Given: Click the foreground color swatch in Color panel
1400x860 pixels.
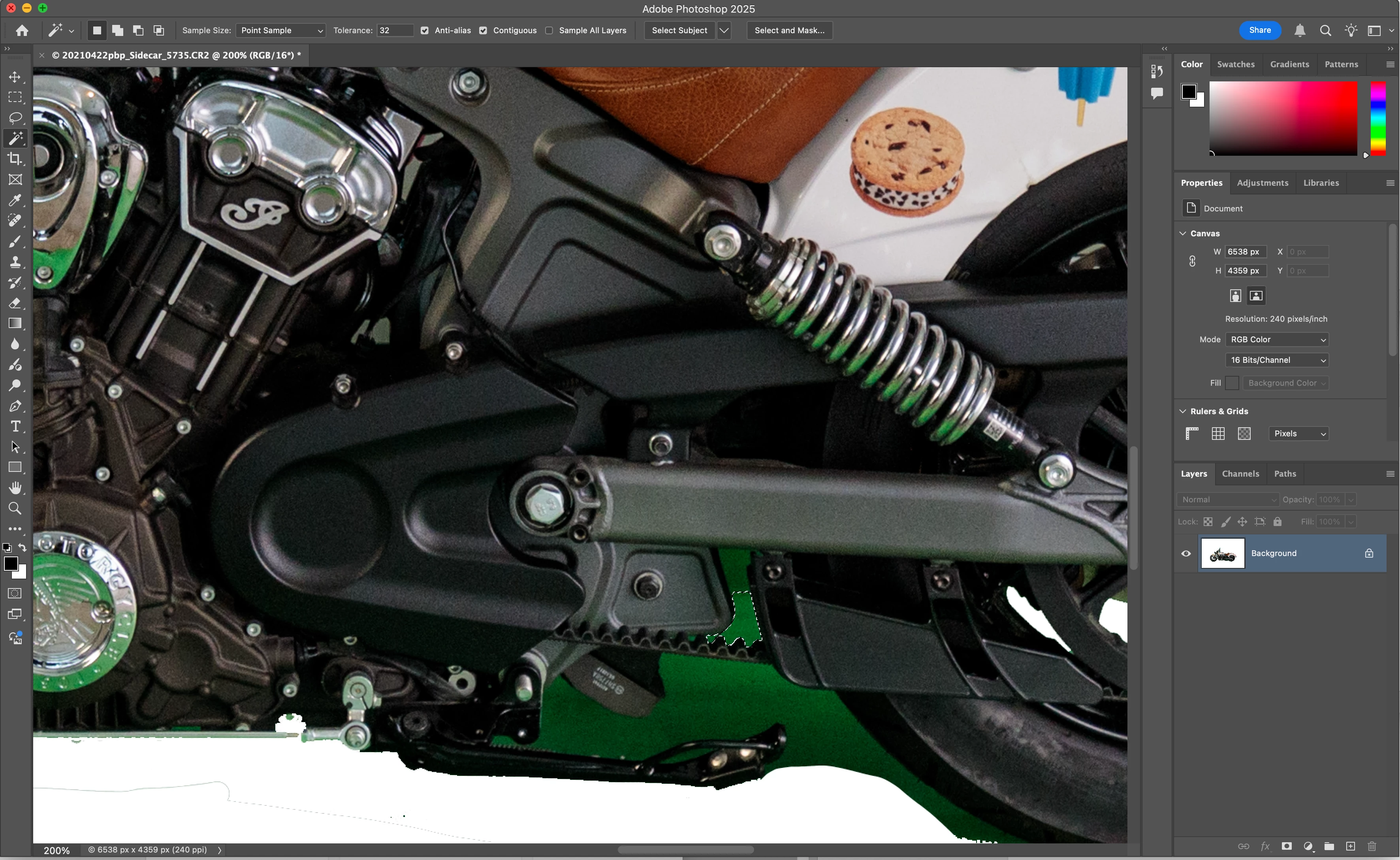Looking at the screenshot, I should point(1189,92).
